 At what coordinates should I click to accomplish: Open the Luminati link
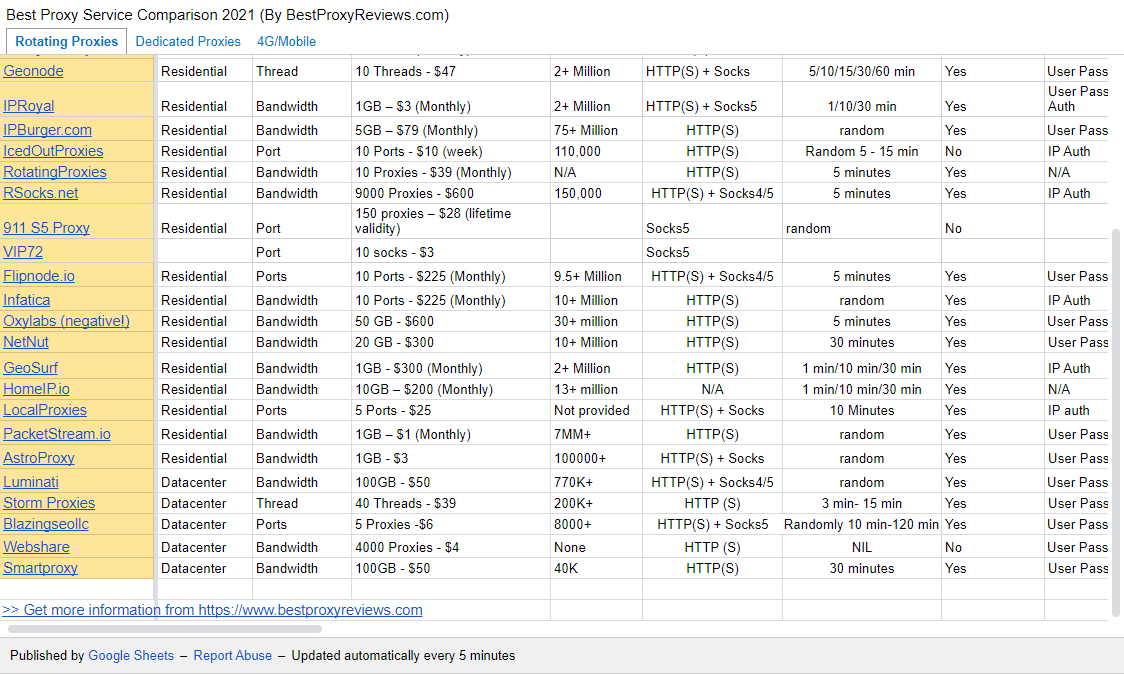31,482
